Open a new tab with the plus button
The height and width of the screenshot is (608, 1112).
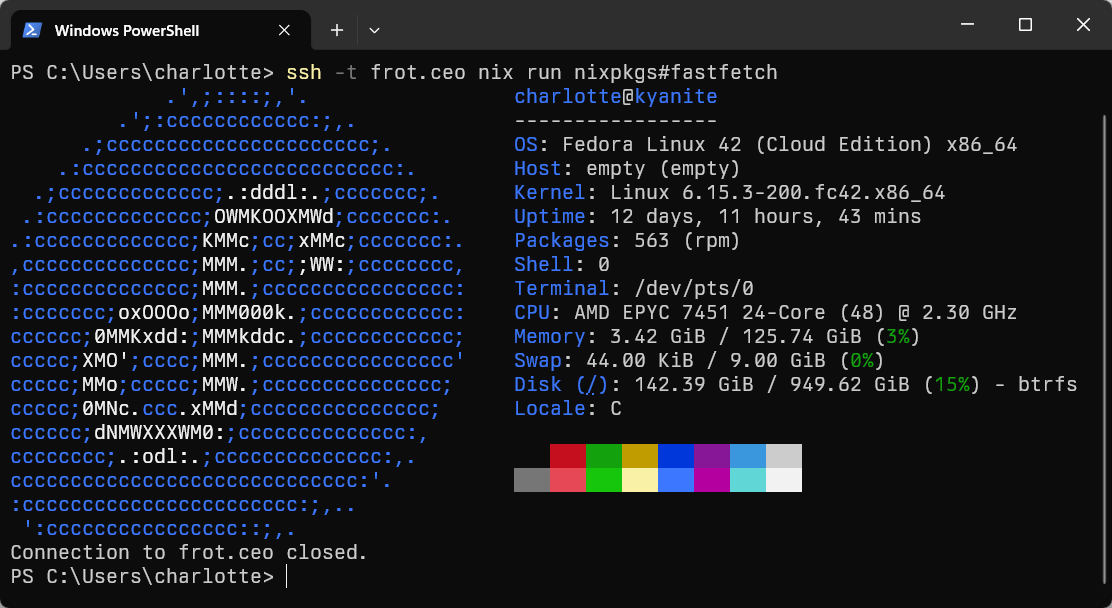[337, 30]
